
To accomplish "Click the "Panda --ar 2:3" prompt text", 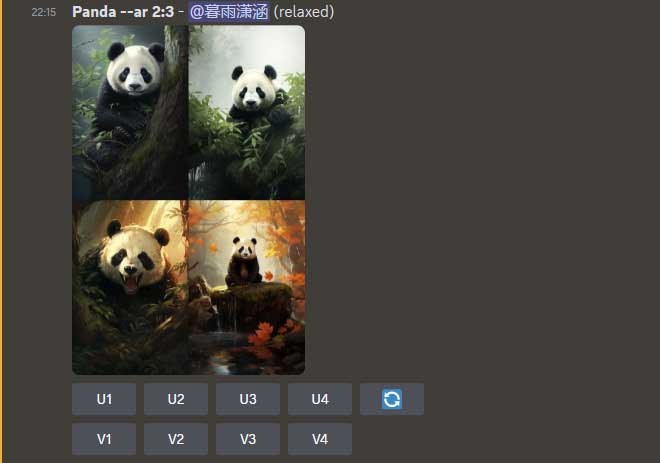I will (123, 12).
